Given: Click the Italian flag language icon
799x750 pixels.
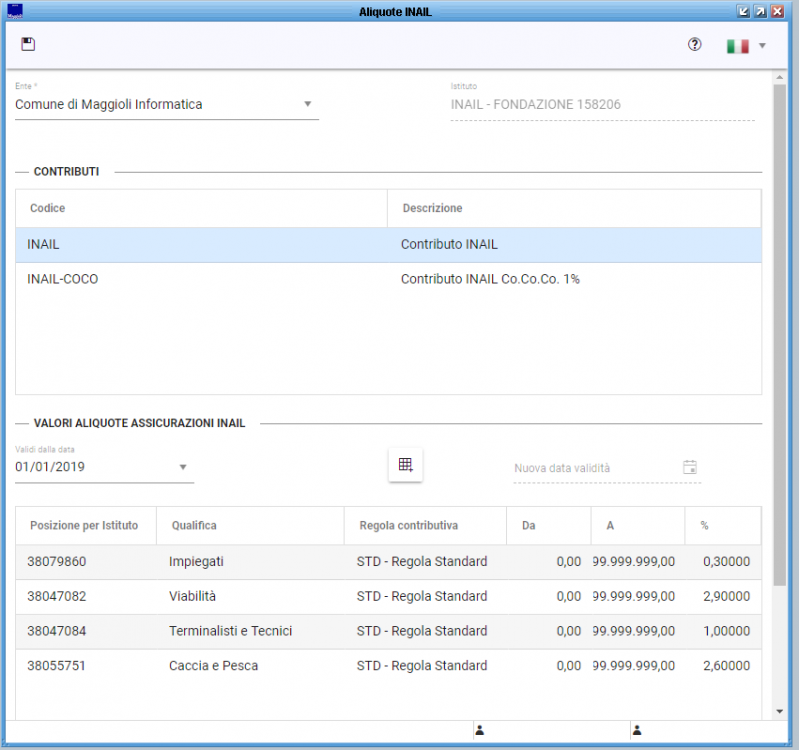Looking at the screenshot, I should point(738,46).
